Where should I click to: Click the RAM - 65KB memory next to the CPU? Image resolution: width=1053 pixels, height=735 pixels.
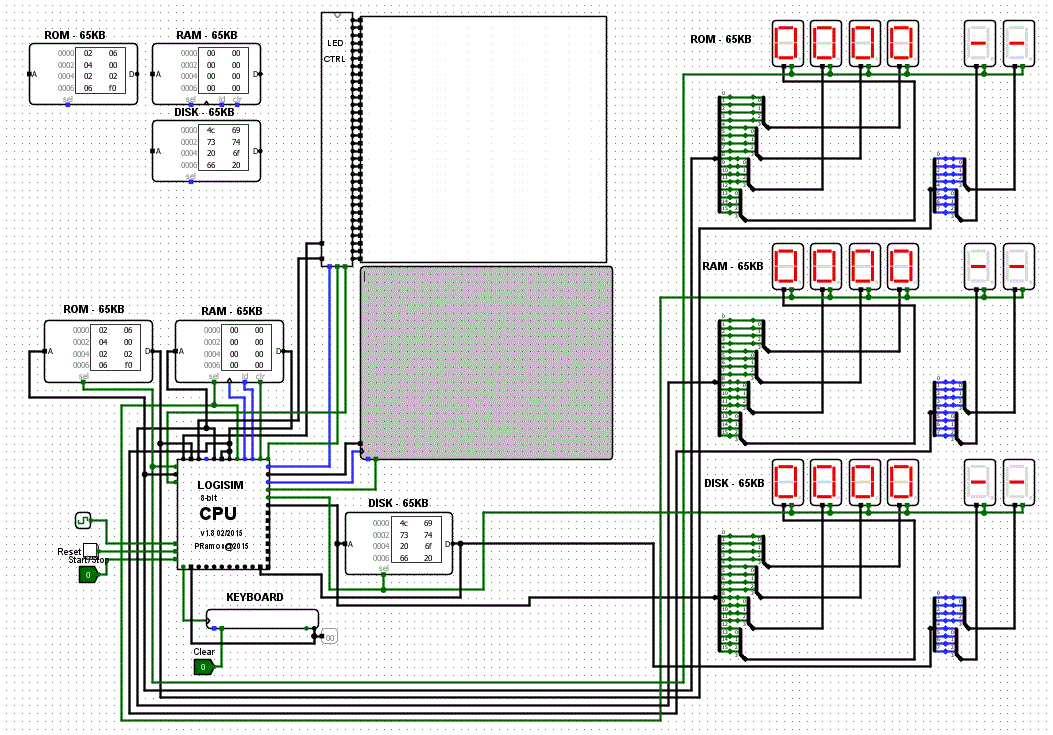[228, 349]
